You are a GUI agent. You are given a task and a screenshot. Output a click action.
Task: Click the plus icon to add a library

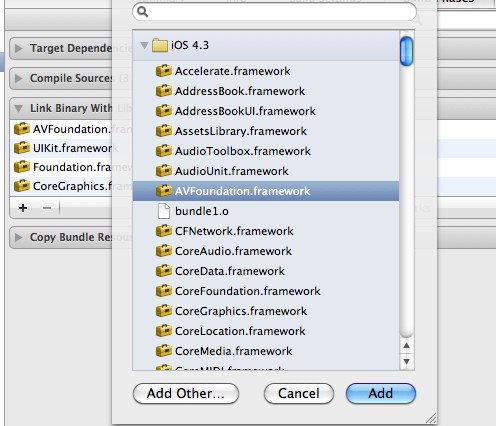click(23, 208)
